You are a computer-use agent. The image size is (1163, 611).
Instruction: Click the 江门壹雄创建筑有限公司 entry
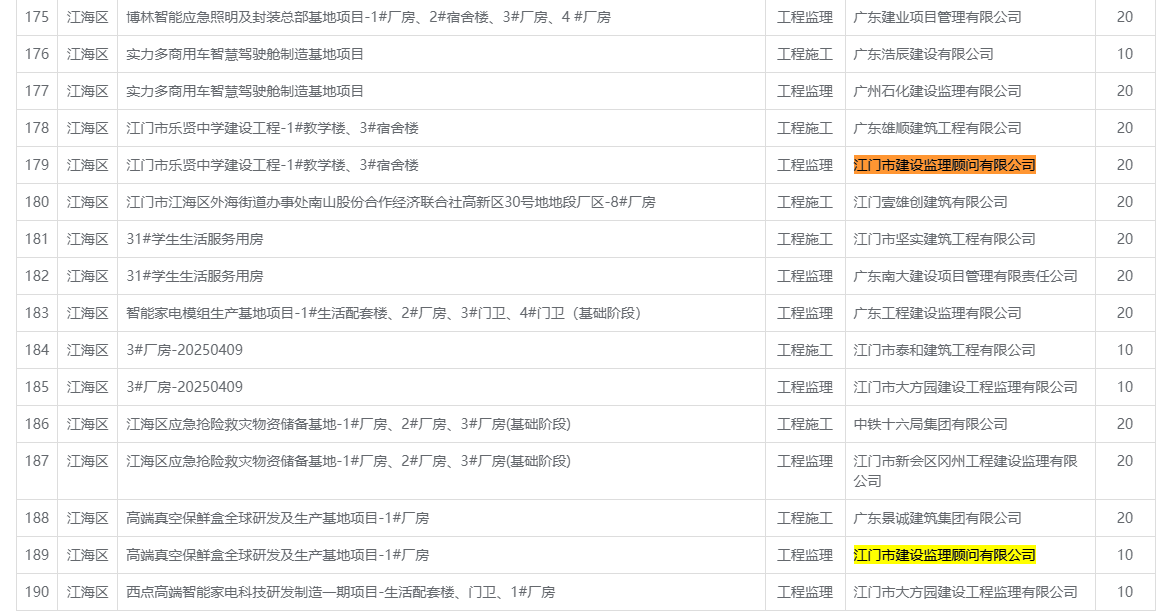point(930,202)
